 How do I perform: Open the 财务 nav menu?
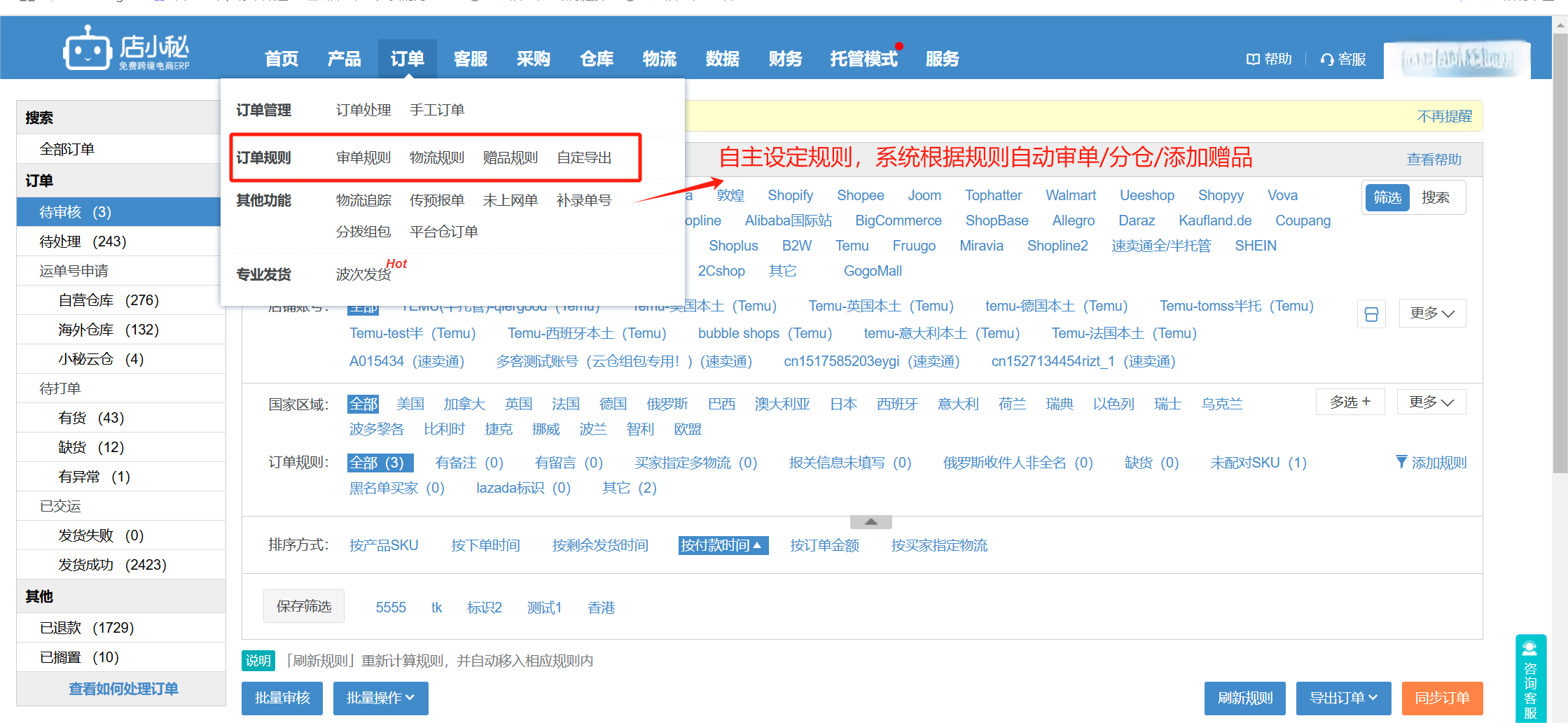click(x=785, y=59)
